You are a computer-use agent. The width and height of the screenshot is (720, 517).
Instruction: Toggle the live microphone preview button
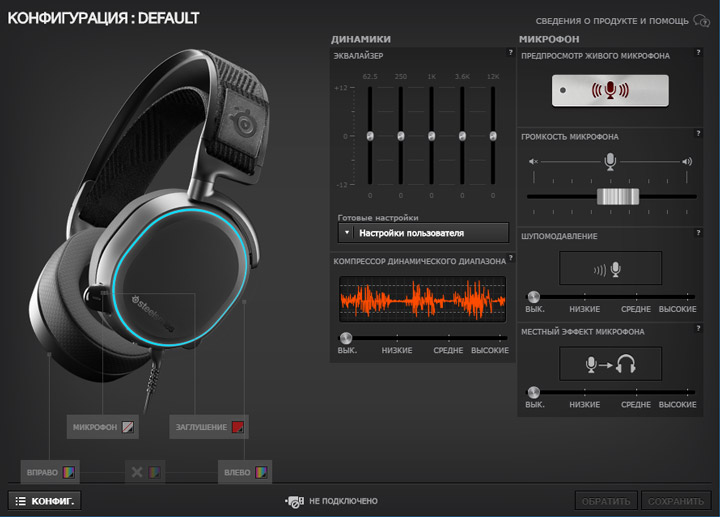tap(610, 90)
